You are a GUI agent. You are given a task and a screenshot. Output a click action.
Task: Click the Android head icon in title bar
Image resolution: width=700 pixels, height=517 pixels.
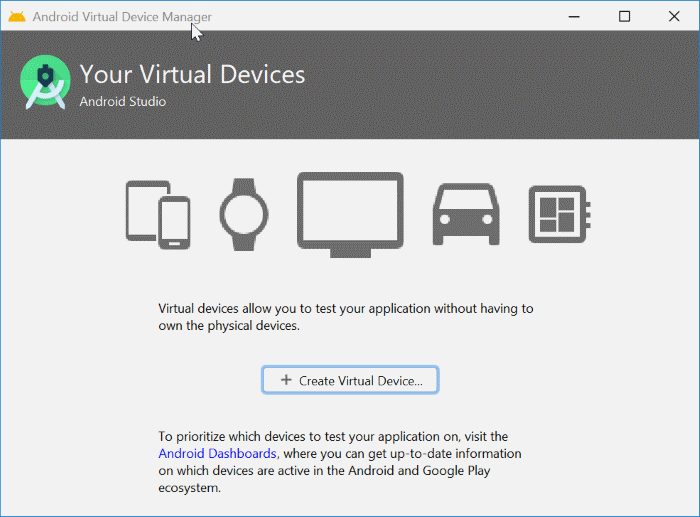click(17, 17)
